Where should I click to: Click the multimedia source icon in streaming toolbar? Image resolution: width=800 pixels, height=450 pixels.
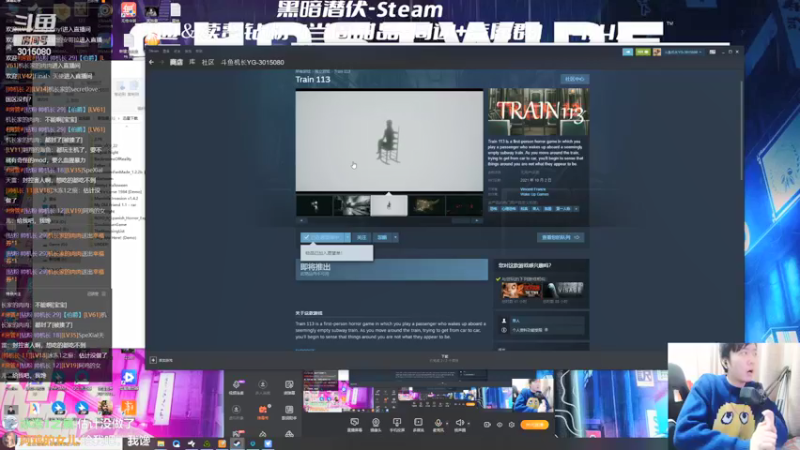[x=418, y=424]
